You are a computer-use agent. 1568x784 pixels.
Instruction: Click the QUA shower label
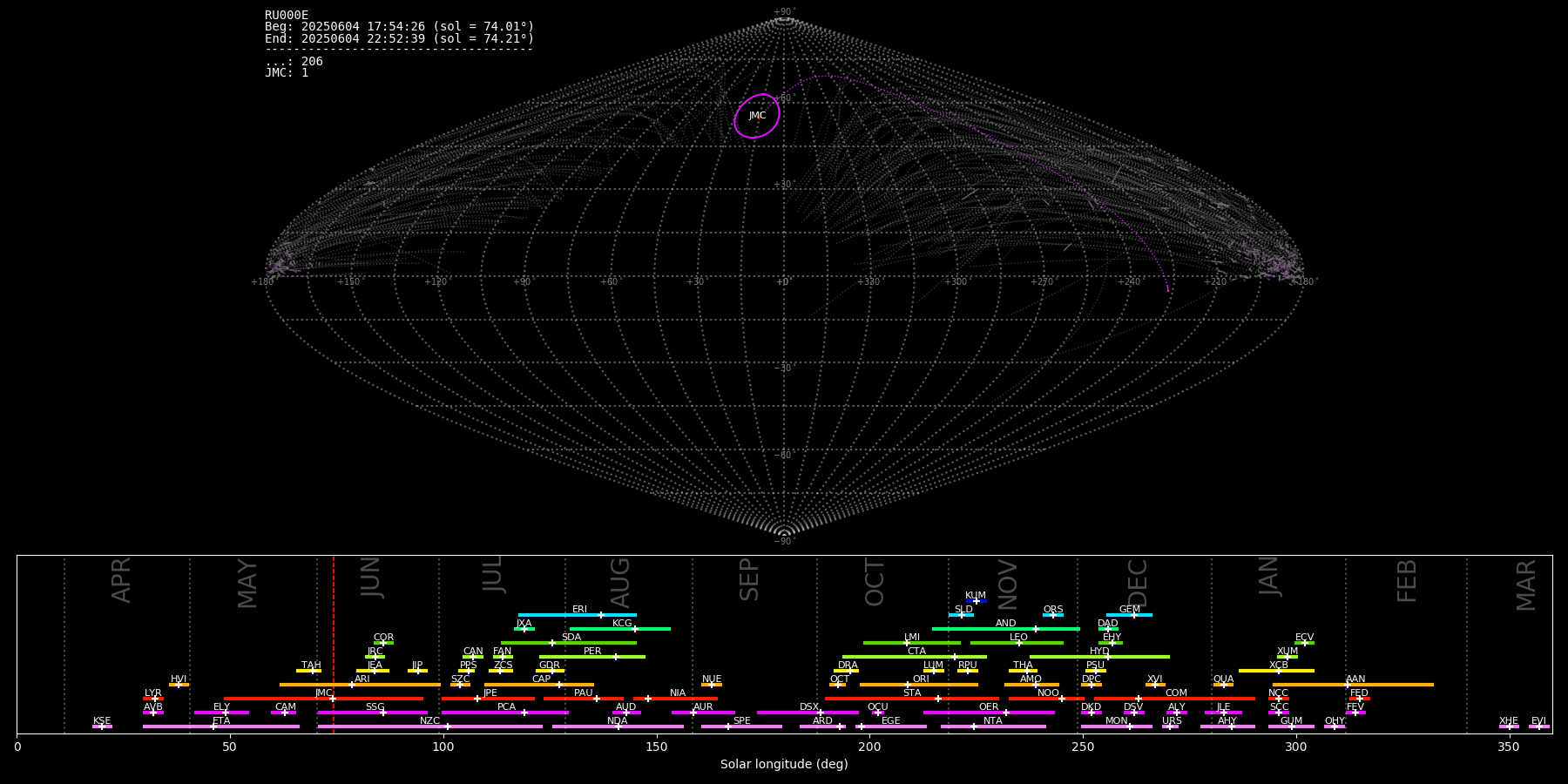pos(1223,679)
